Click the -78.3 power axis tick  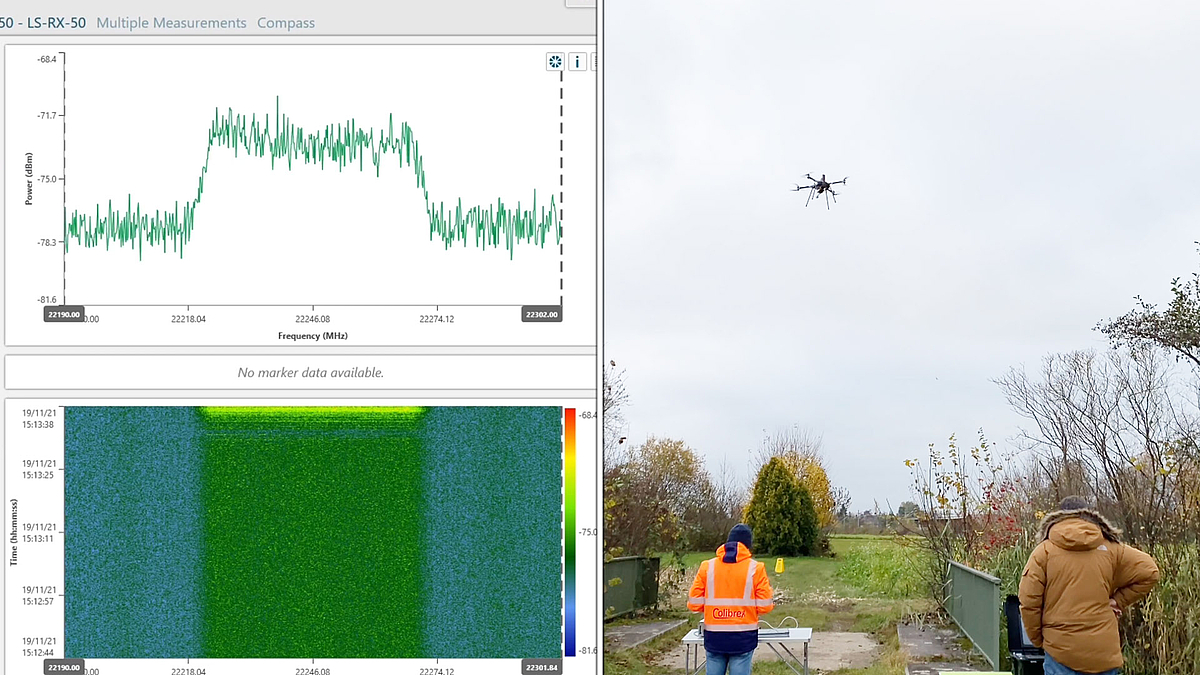(x=49, y=242)
